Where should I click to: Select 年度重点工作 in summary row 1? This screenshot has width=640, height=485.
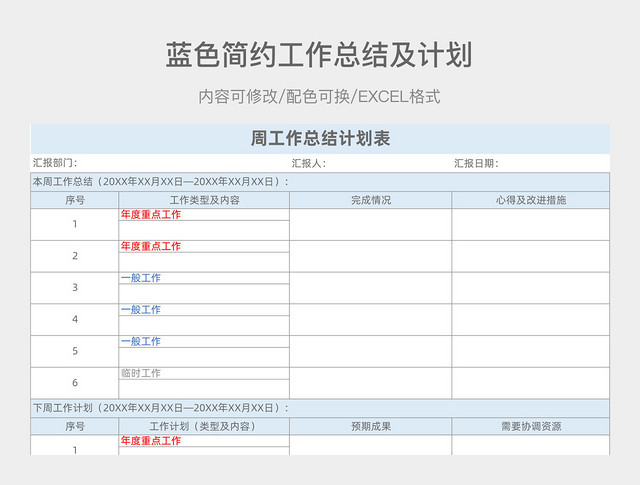pos(151,214)
